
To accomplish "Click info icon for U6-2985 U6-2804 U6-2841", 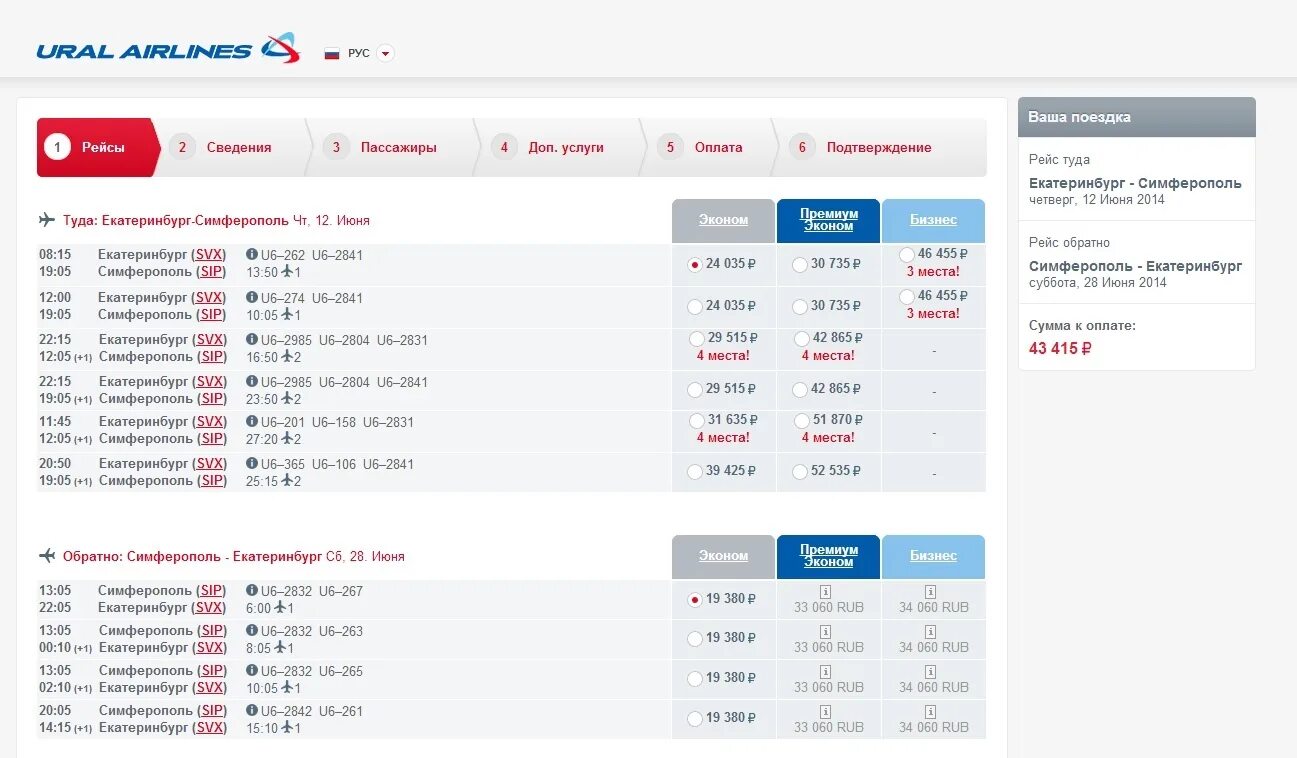I will click(x=252, y=381).
